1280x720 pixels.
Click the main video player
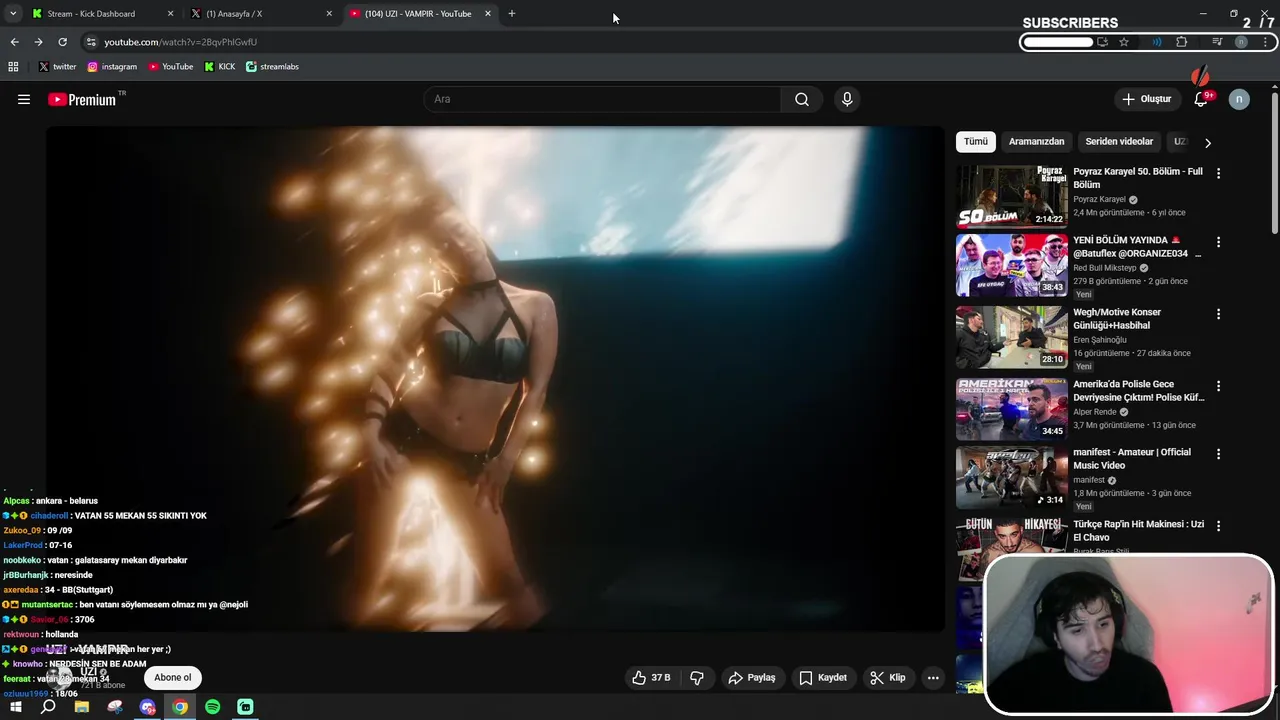[495, 379]
